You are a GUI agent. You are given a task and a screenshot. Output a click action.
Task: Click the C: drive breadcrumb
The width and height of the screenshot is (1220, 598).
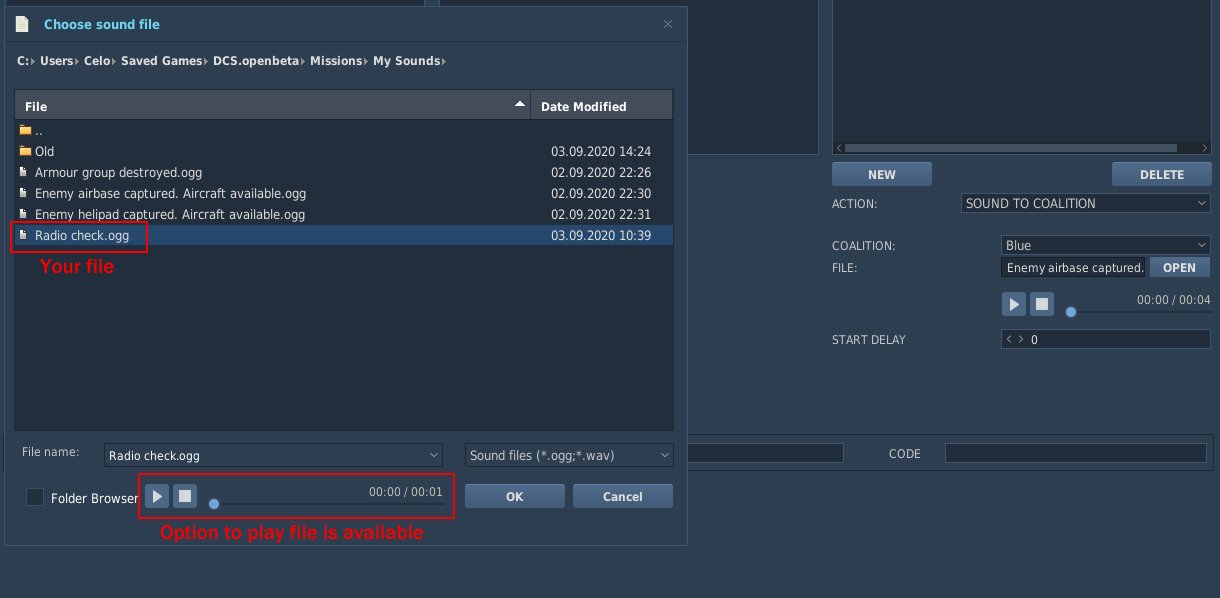[x=22, y=61]
